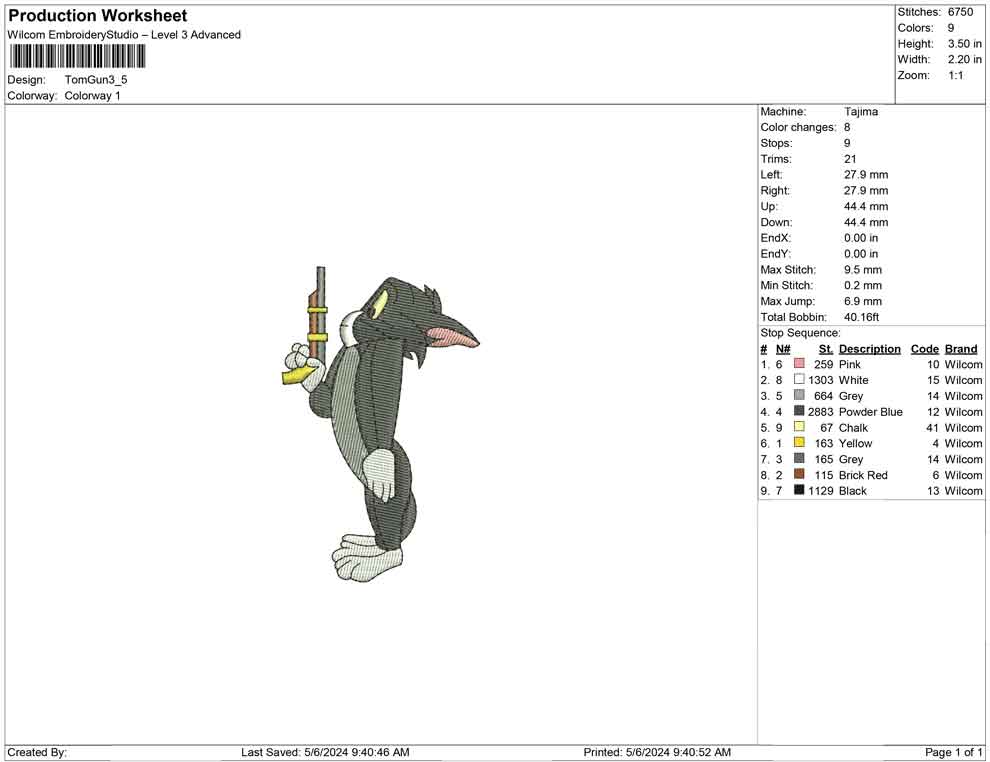Viewport: 990px width, 762px height.
Task: Click the stitch count '1129'
Action: click(820, 491)
